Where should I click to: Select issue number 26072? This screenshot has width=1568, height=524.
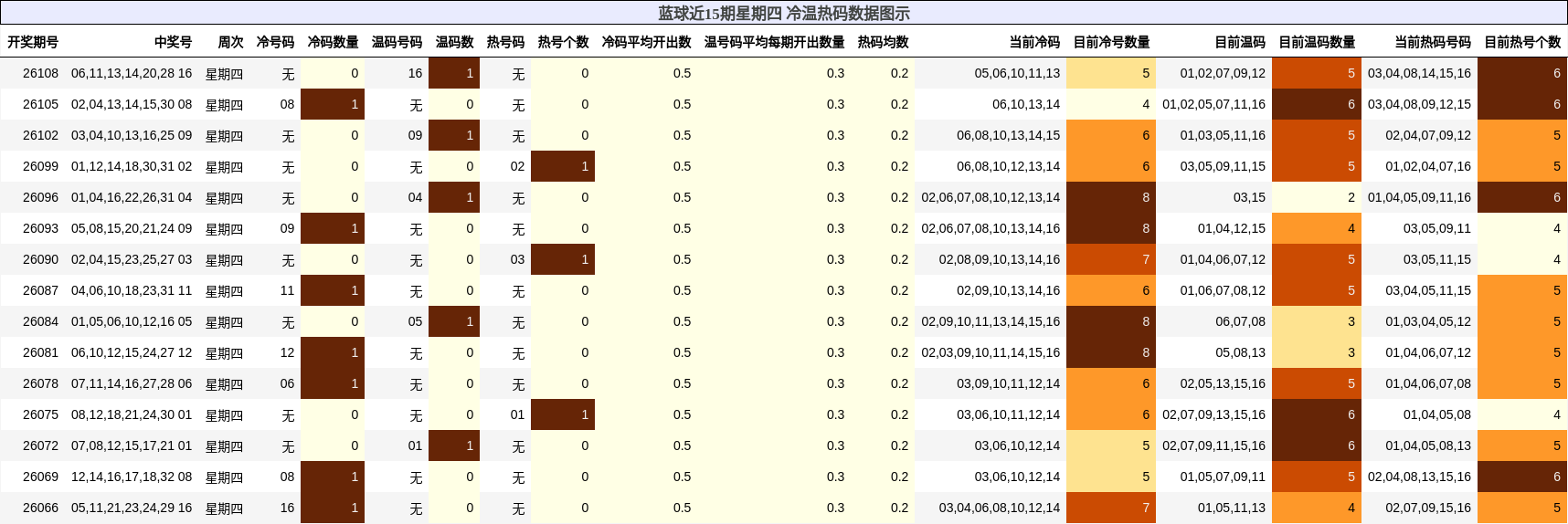coord(40,445)
